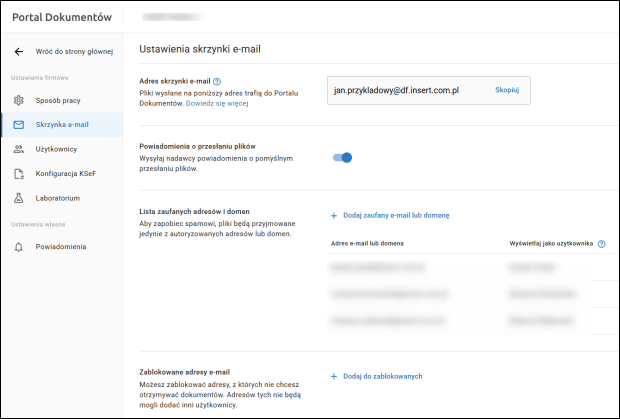The height and width of the screenshot is (419, 620).
Task: Click the Konfiguracja KSeF document icon
Action: (18, 174)
